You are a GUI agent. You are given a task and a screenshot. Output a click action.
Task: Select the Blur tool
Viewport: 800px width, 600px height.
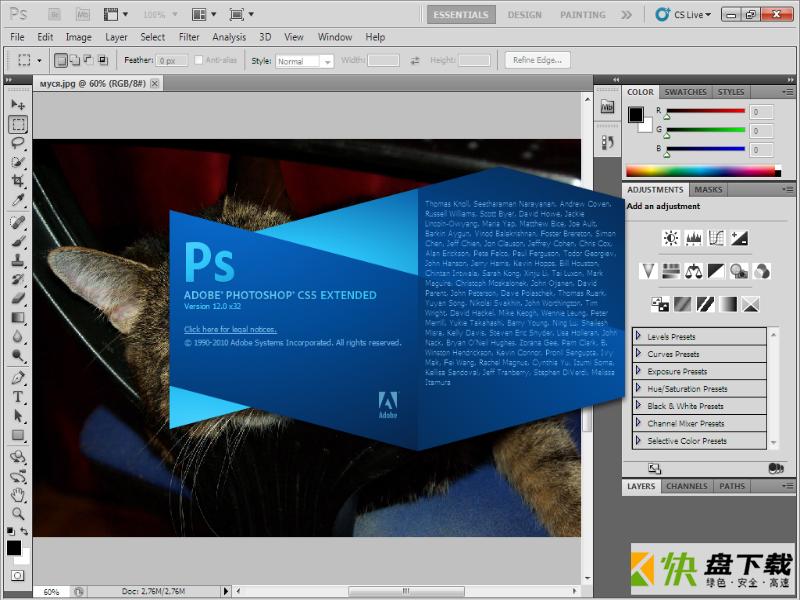[x=18, y=336]
